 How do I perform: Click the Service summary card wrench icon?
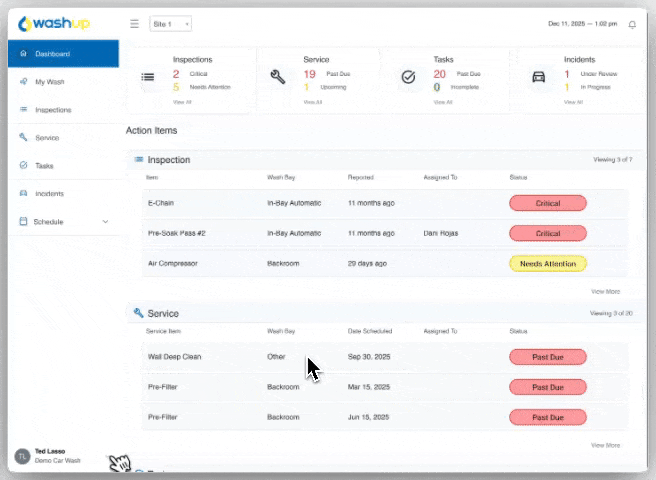click(x=278, y=77)
